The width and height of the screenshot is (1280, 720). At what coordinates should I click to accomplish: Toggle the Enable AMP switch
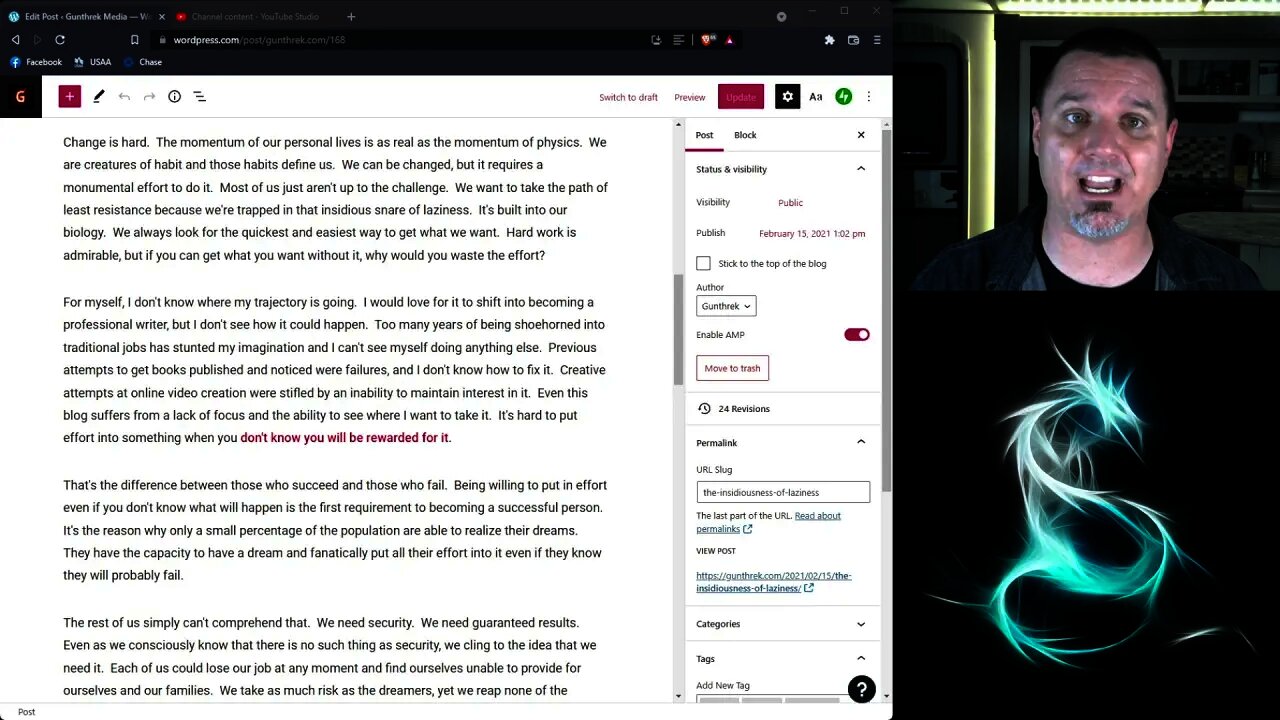857,334
